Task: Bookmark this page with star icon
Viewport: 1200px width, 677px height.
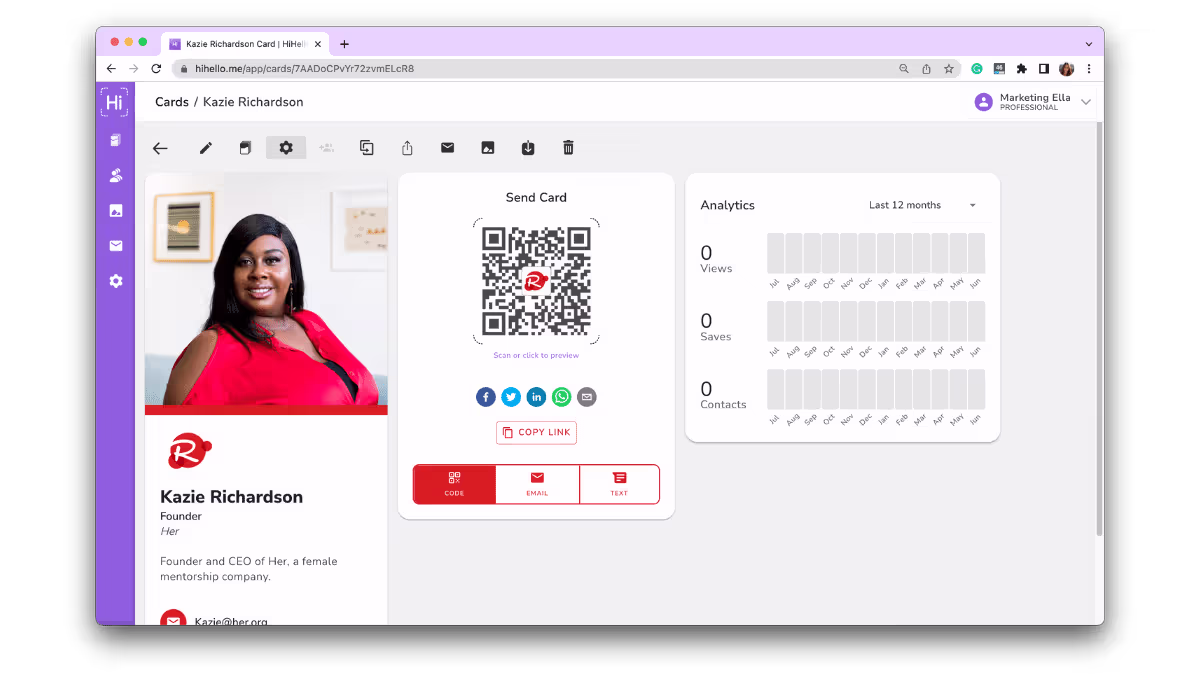Action: click(948, 69)
